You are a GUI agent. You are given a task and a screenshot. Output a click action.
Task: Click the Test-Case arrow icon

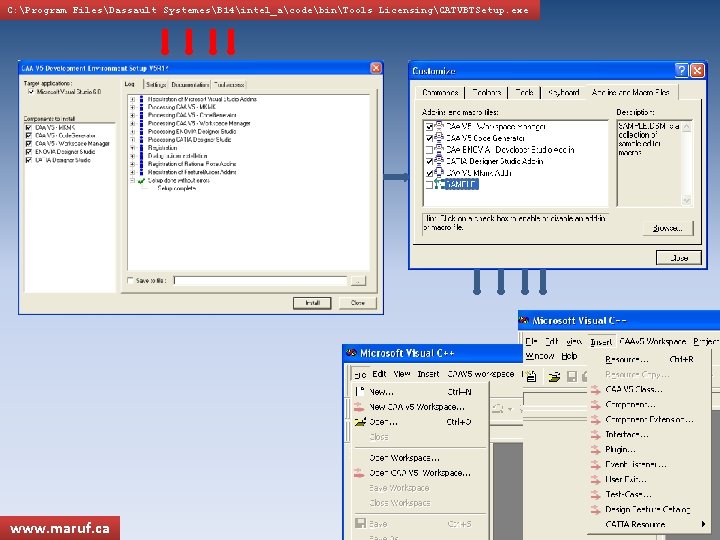click(596, 495)
